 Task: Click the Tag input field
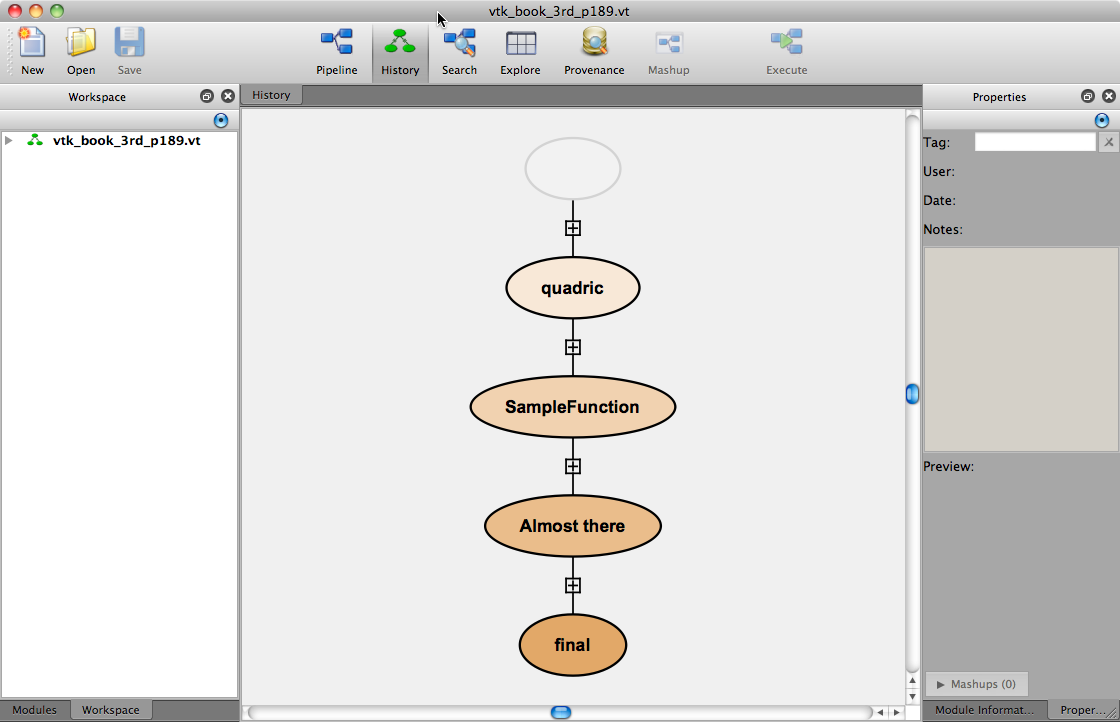1035,142
